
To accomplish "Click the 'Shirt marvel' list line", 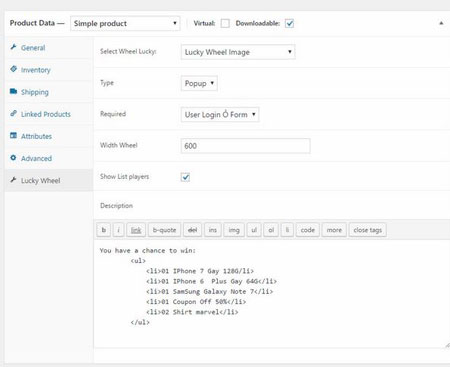I will click(192, 312).
